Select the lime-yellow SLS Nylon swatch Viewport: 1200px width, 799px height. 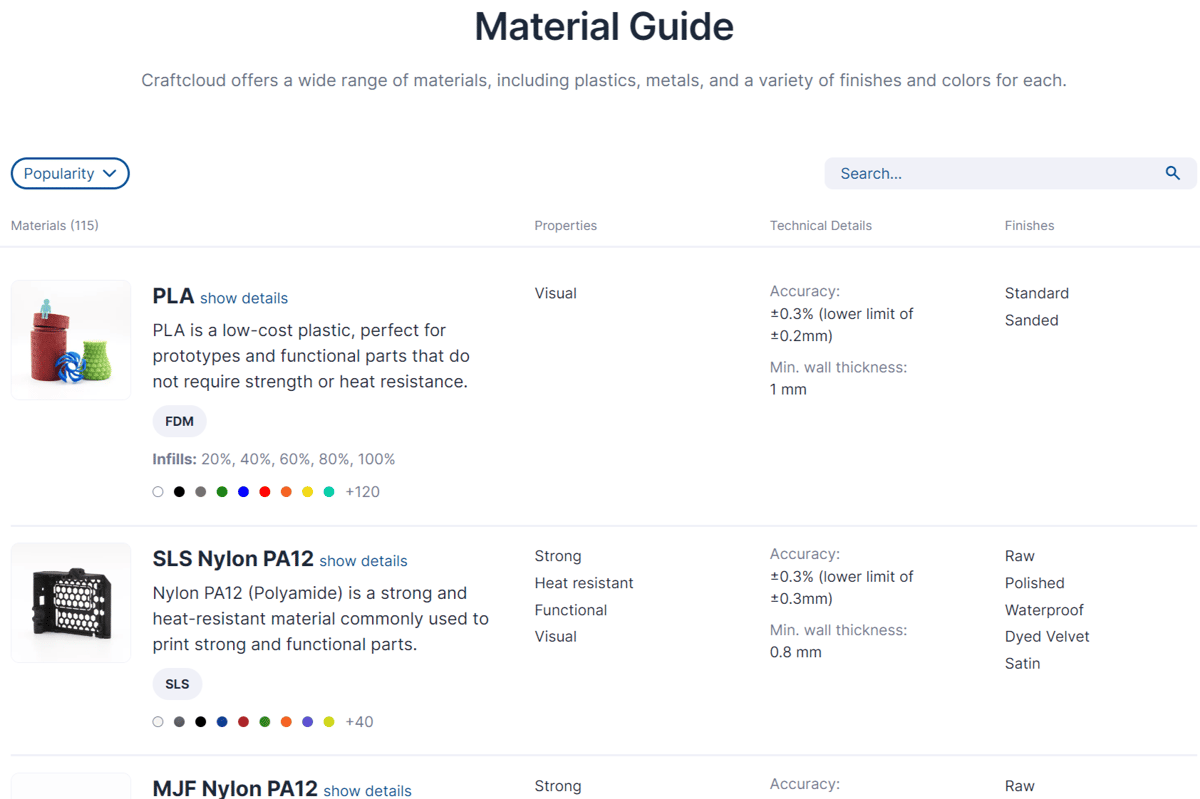(x=329, y=722)
